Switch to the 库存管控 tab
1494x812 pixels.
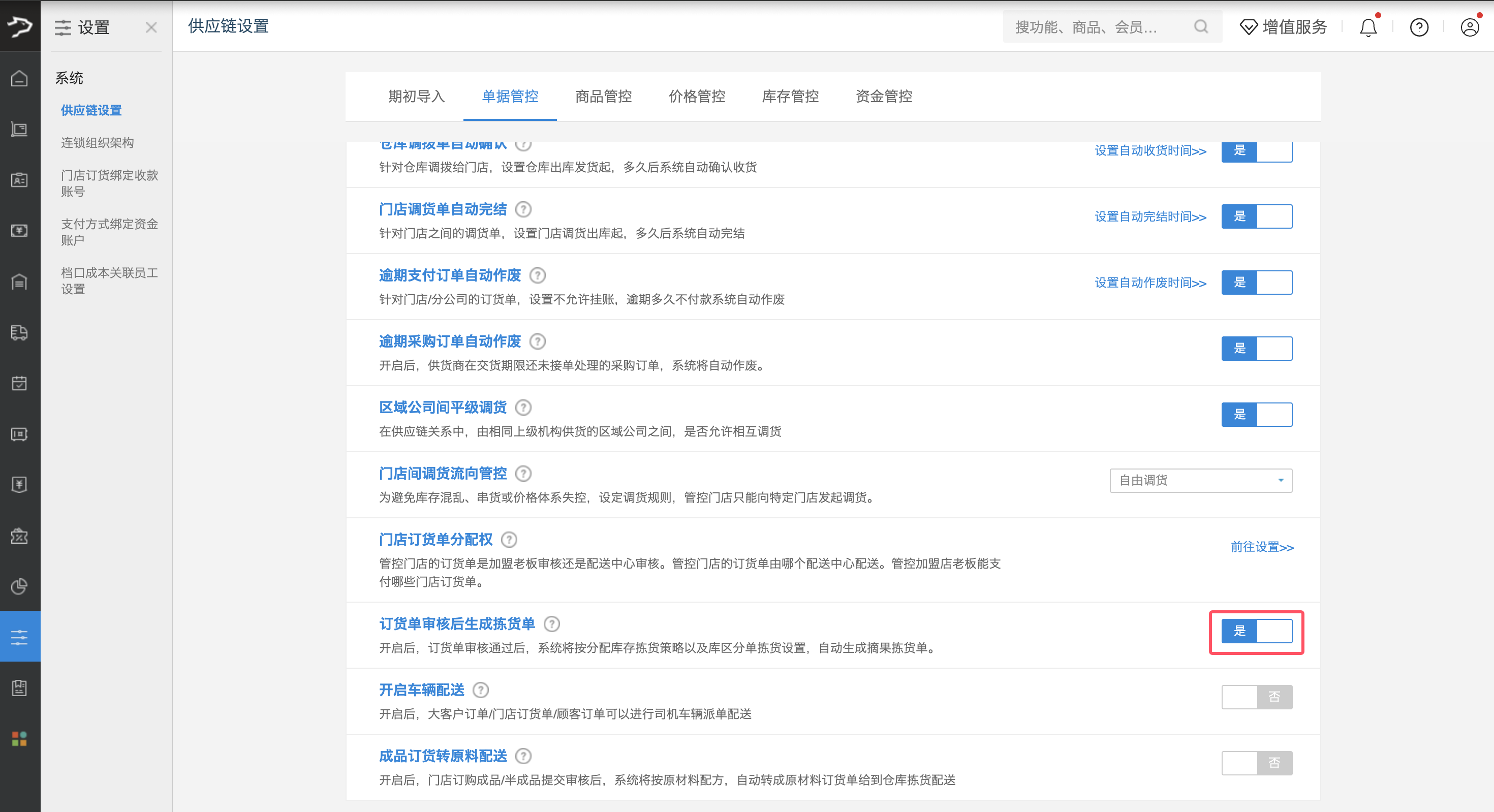(x=790, y=96)
